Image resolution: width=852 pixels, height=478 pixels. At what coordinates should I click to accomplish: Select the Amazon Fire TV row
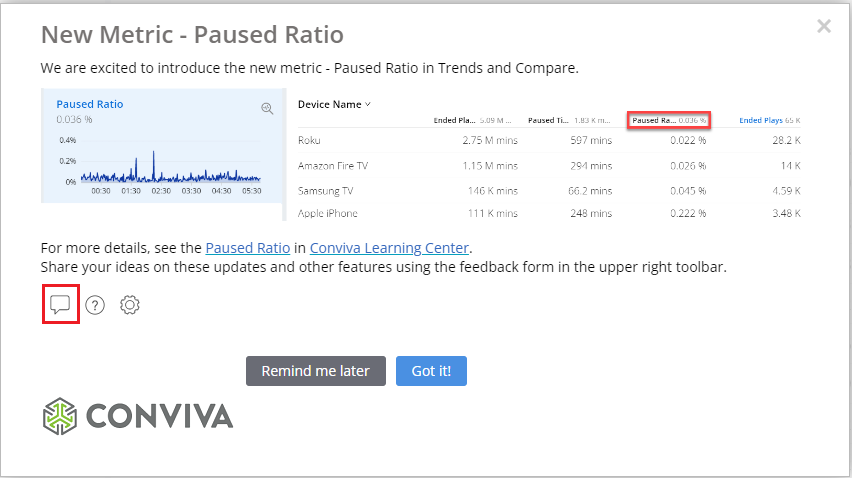click(x=332, y=165)
